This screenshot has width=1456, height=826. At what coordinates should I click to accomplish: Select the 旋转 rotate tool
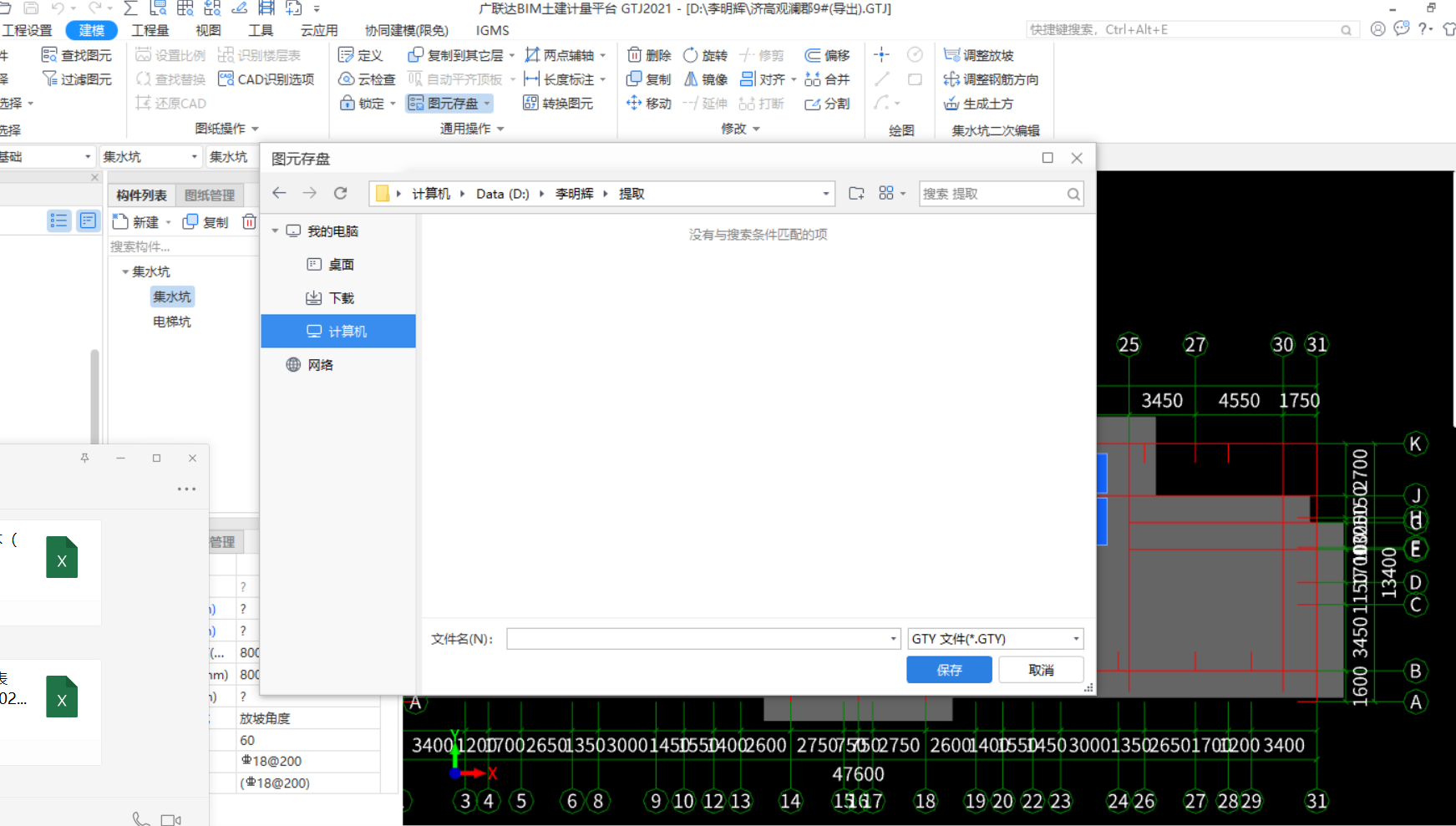pos(705,55)
